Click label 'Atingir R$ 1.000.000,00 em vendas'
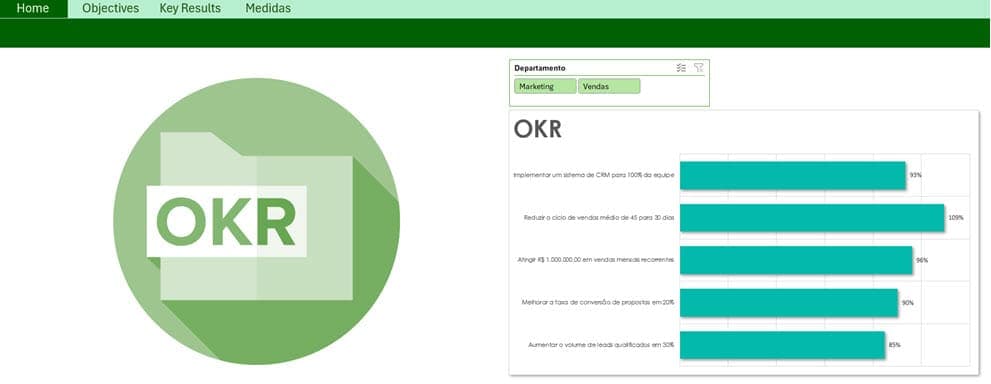 tap(596, 260)
